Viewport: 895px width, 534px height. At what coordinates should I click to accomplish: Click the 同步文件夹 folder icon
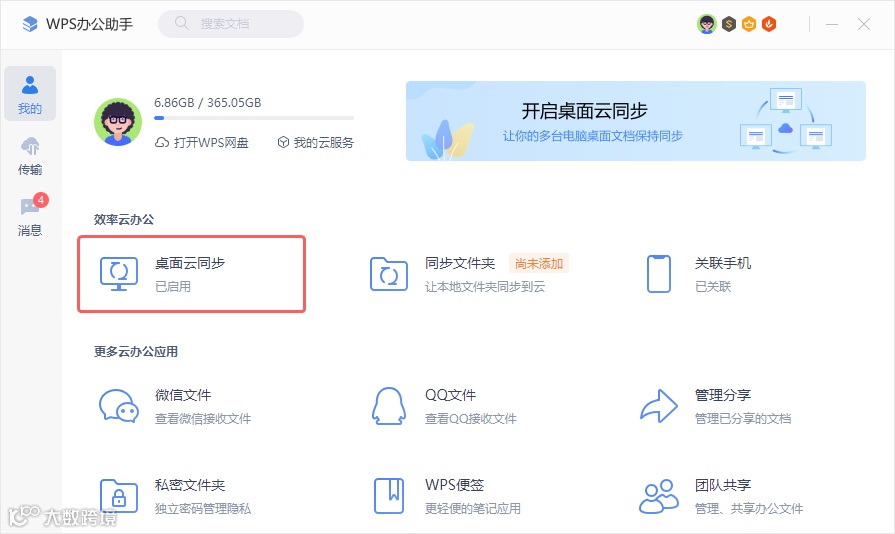389,274
